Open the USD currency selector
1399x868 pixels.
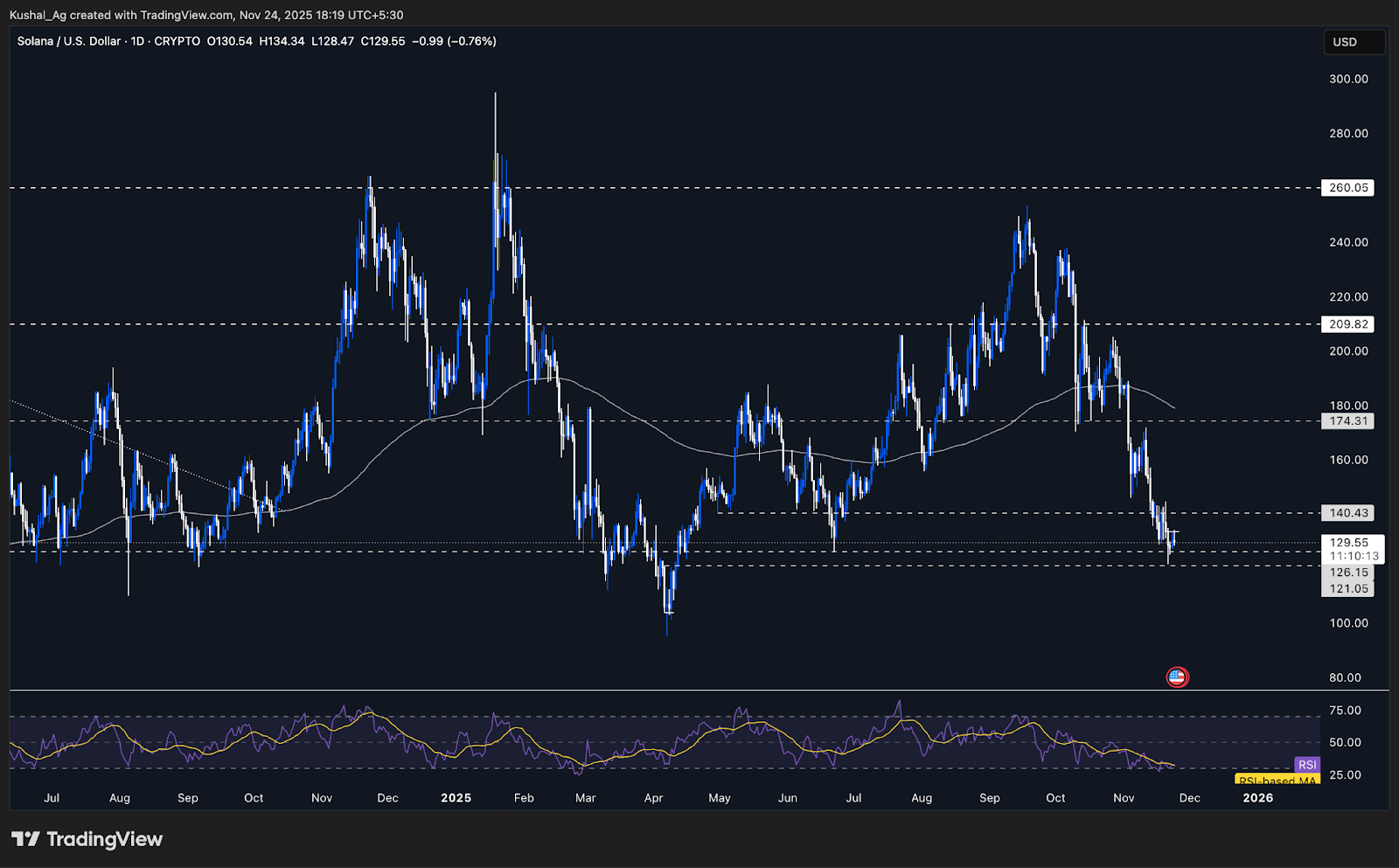pyautogui.click(x=1354, y=42)
